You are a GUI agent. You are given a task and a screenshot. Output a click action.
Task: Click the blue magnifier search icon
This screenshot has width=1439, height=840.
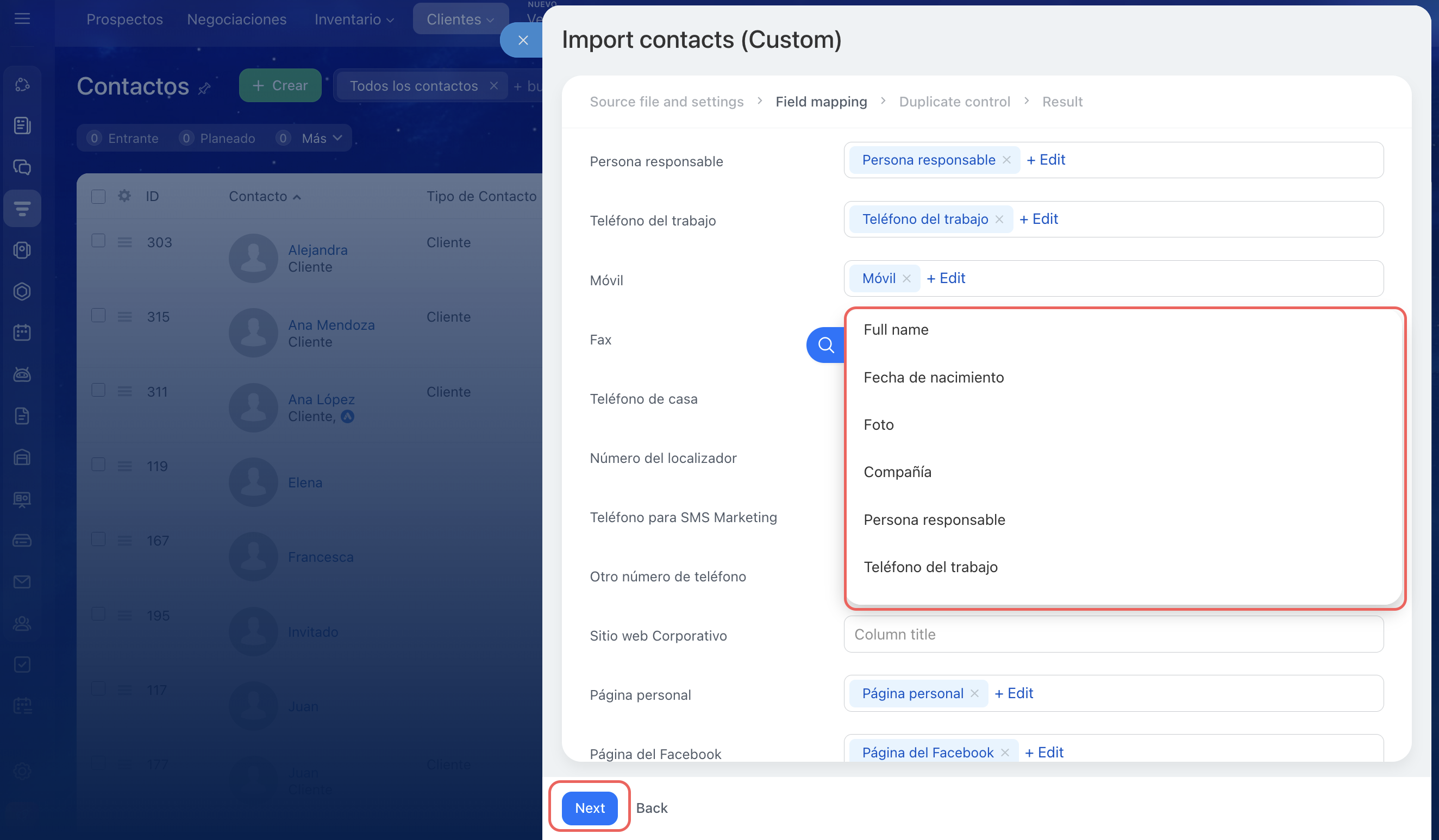(x=825, y=345)
